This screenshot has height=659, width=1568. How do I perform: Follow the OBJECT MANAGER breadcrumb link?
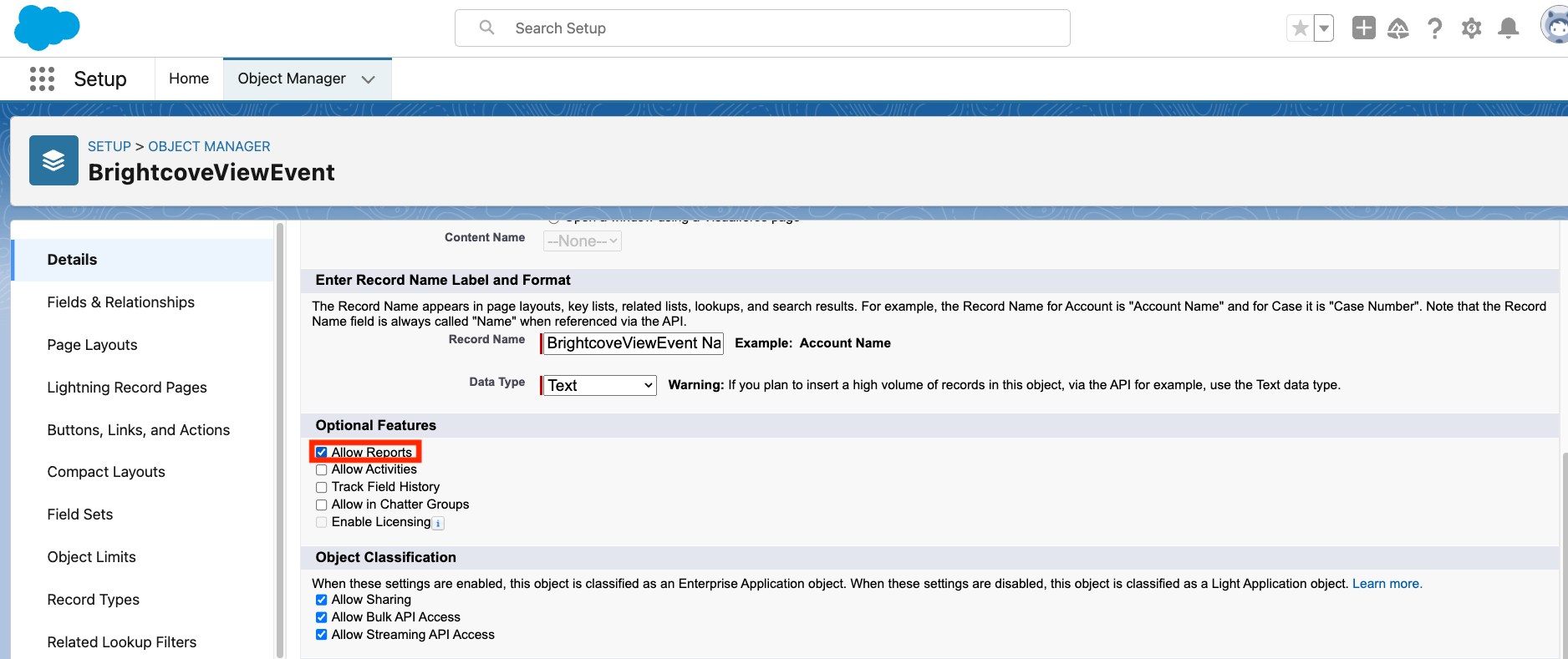pyautogui.click(x=209, y=146)
